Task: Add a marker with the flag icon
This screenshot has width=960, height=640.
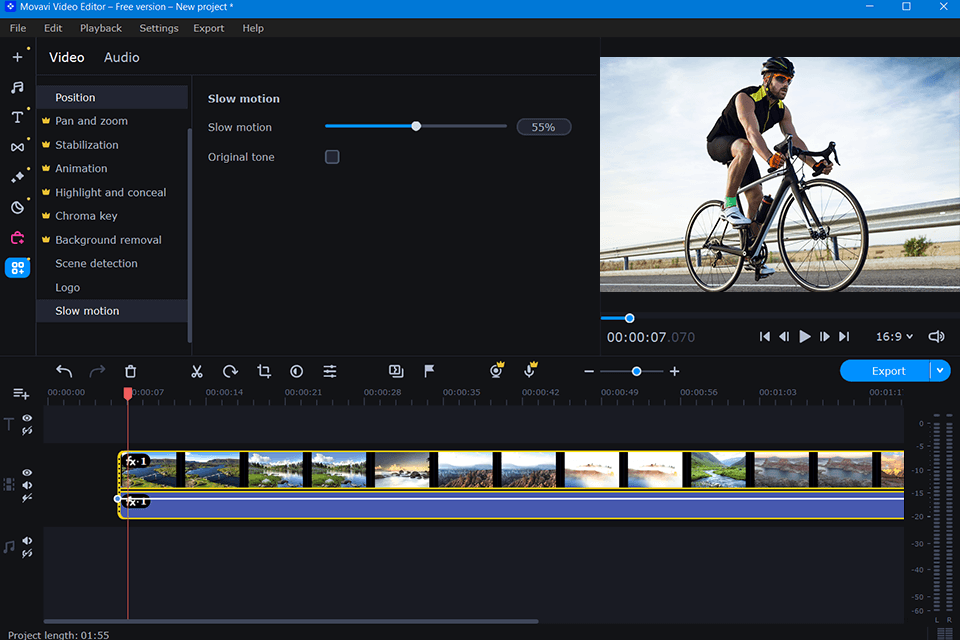Action: pyautogui.click(x=429, y=371)
